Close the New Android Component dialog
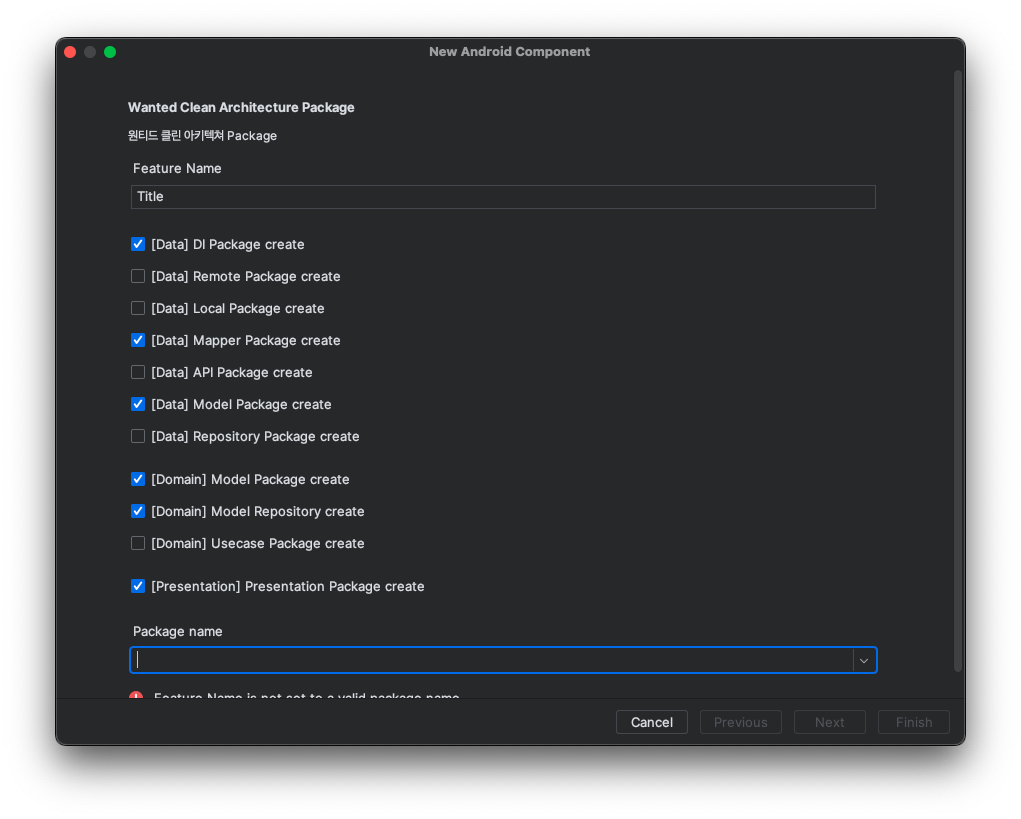Image resolution: width=1021 pixels, height=819 pixels. tap(70, 52)
